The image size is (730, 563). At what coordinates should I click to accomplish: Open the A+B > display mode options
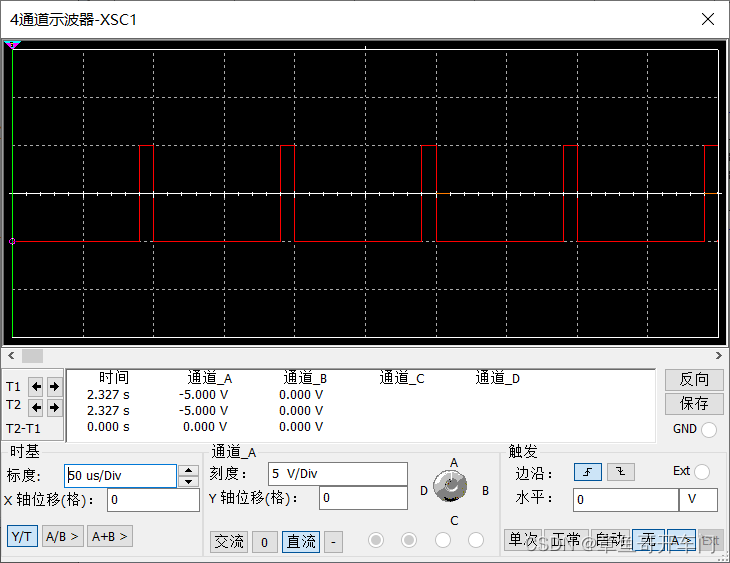tap(109, 536)
